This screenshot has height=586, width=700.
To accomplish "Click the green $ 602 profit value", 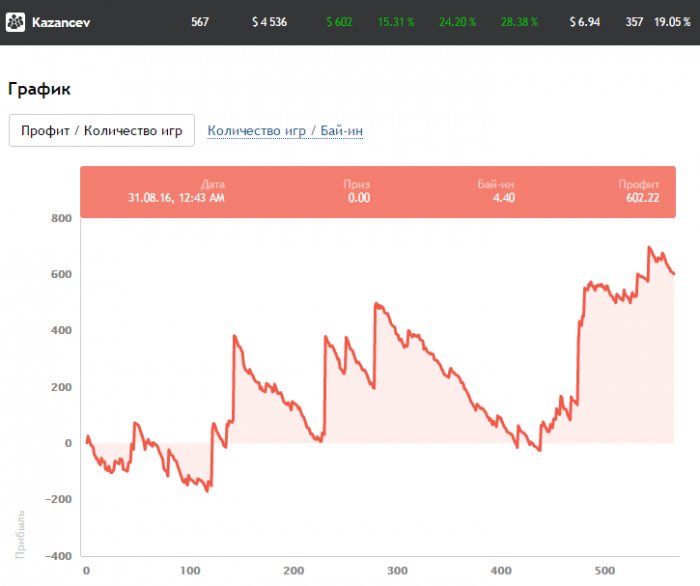I will (x=339, y=22).
